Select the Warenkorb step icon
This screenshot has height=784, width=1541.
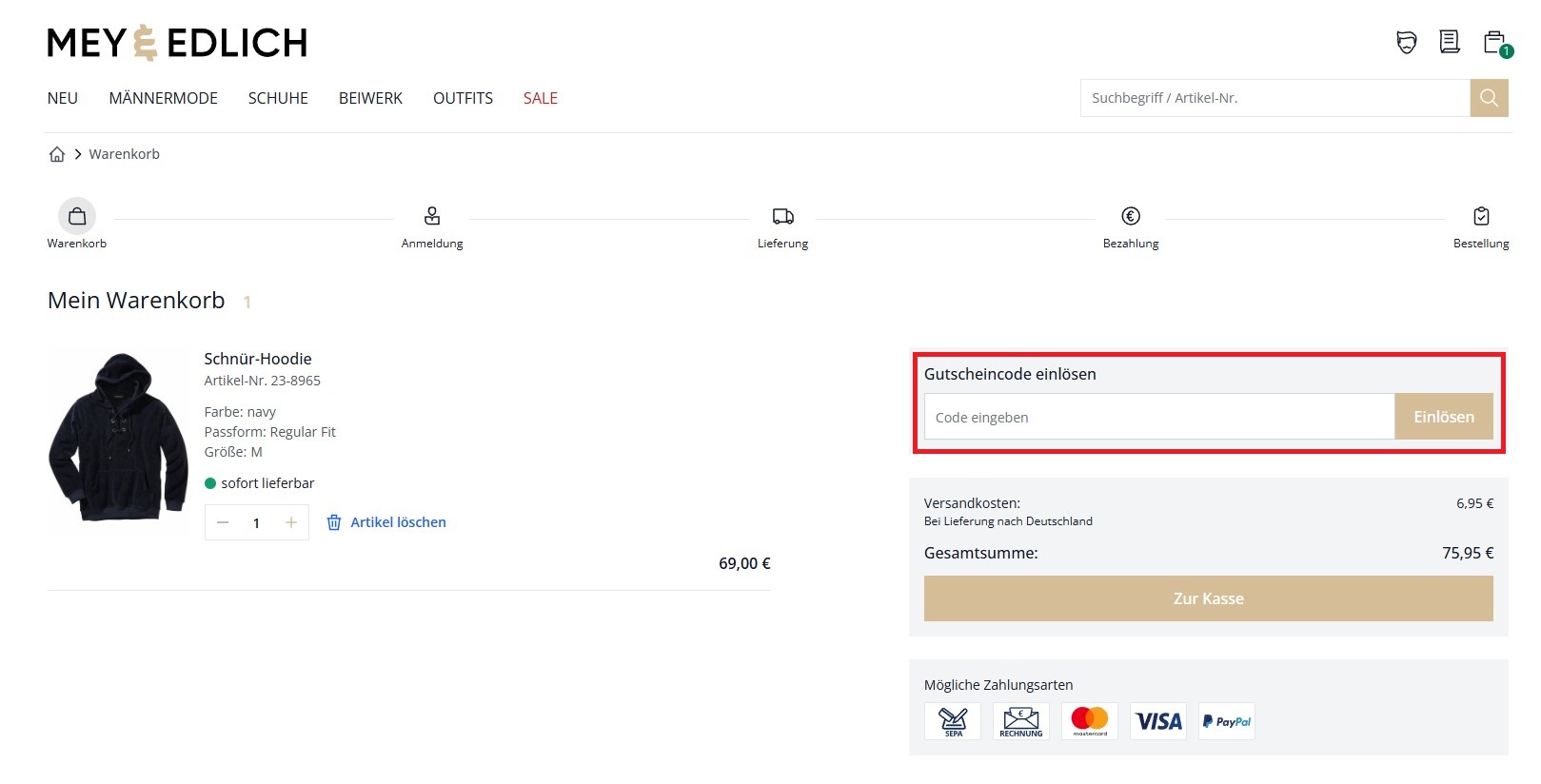click(77, 216)
